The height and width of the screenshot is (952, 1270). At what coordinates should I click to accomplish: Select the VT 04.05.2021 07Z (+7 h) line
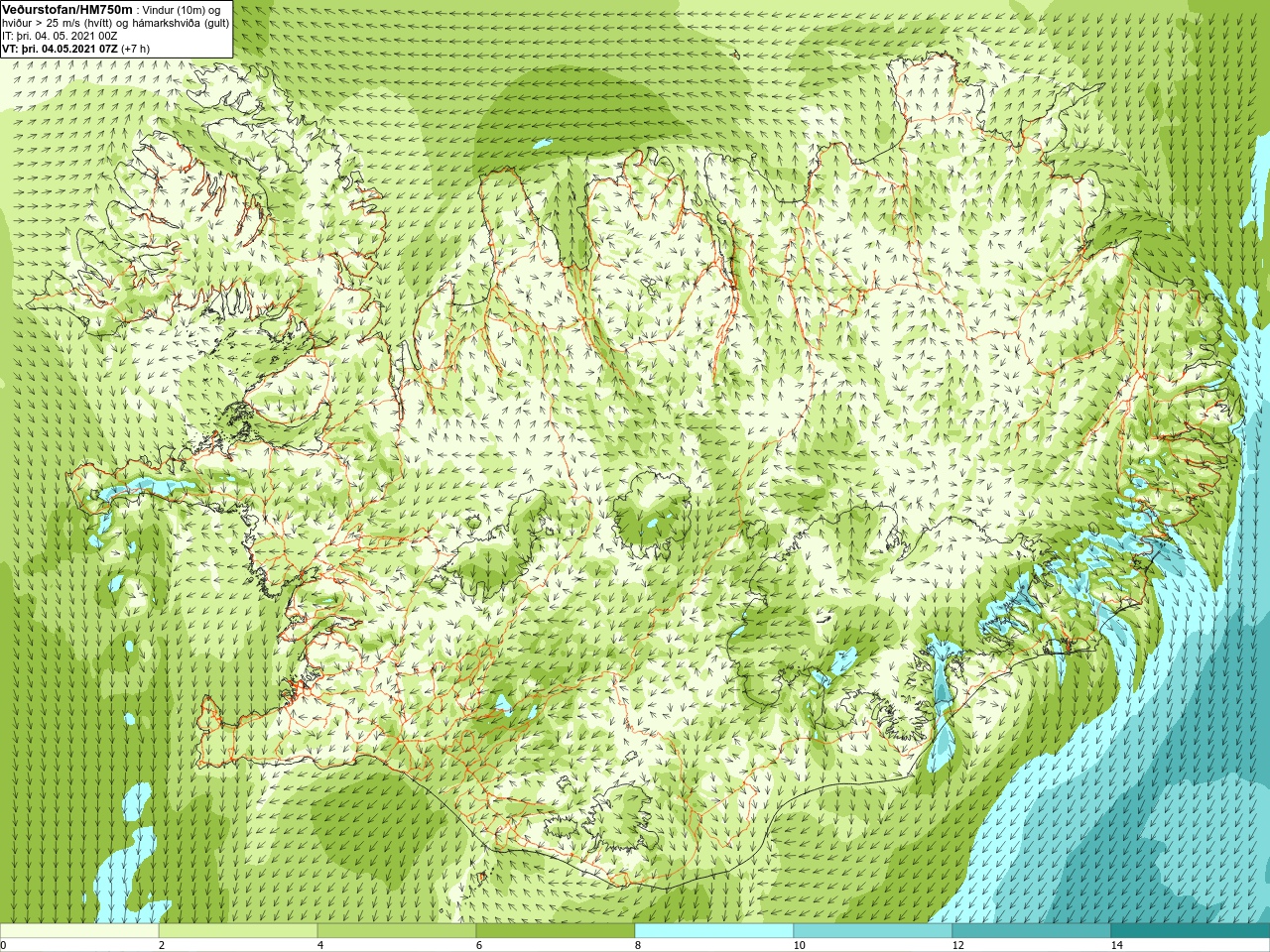pos(75,48)
